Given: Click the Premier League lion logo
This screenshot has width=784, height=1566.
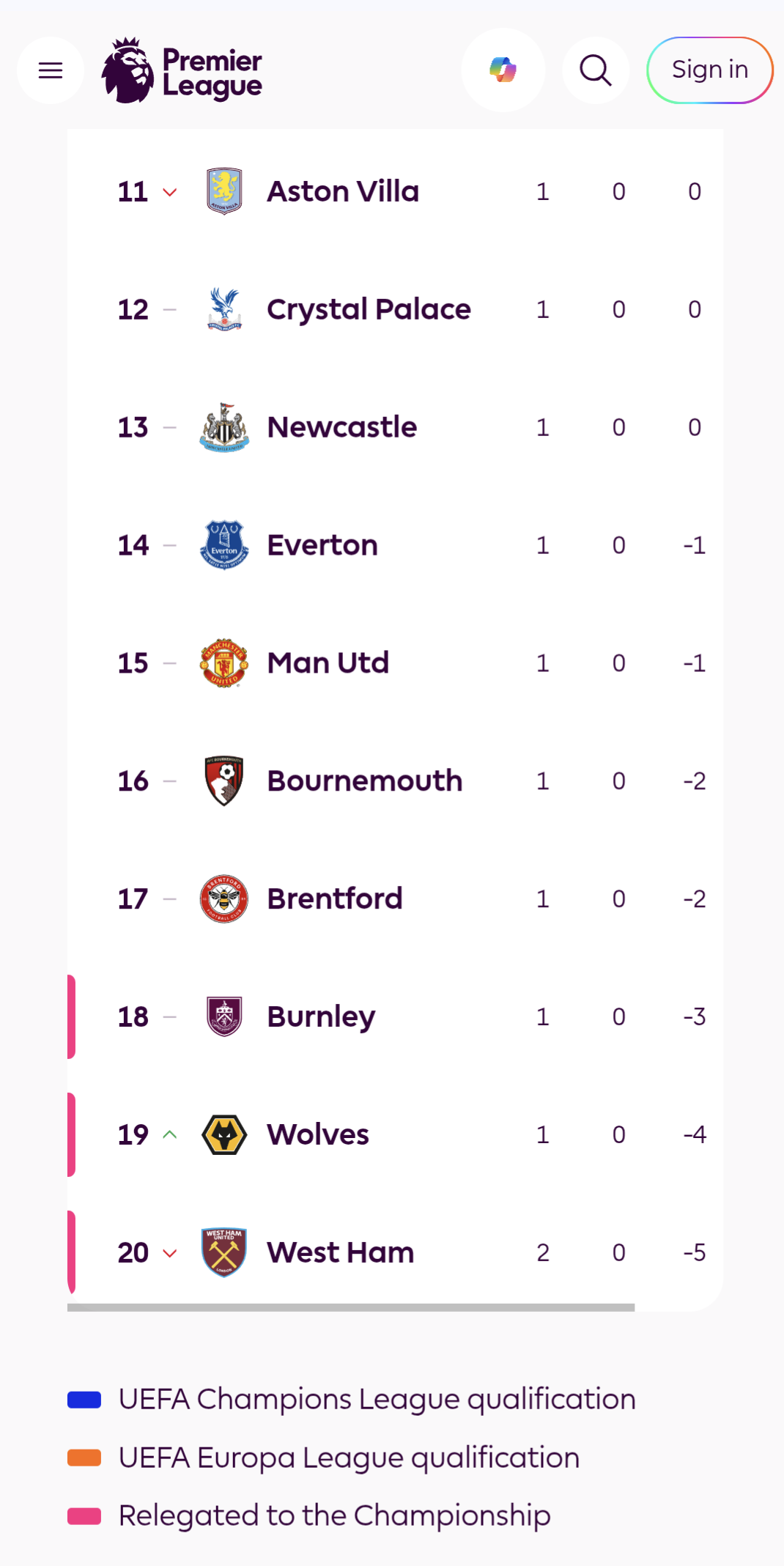Looking at the screenshot, I should [x=128, y=70].
